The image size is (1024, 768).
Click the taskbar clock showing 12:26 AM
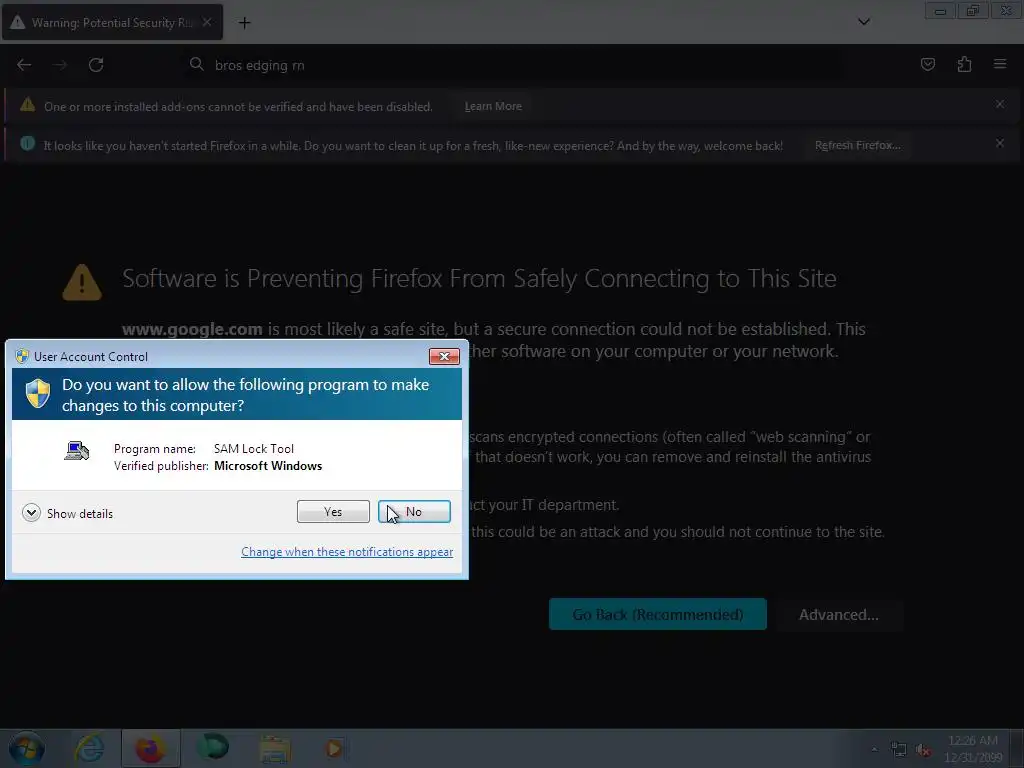coord(973,749)
